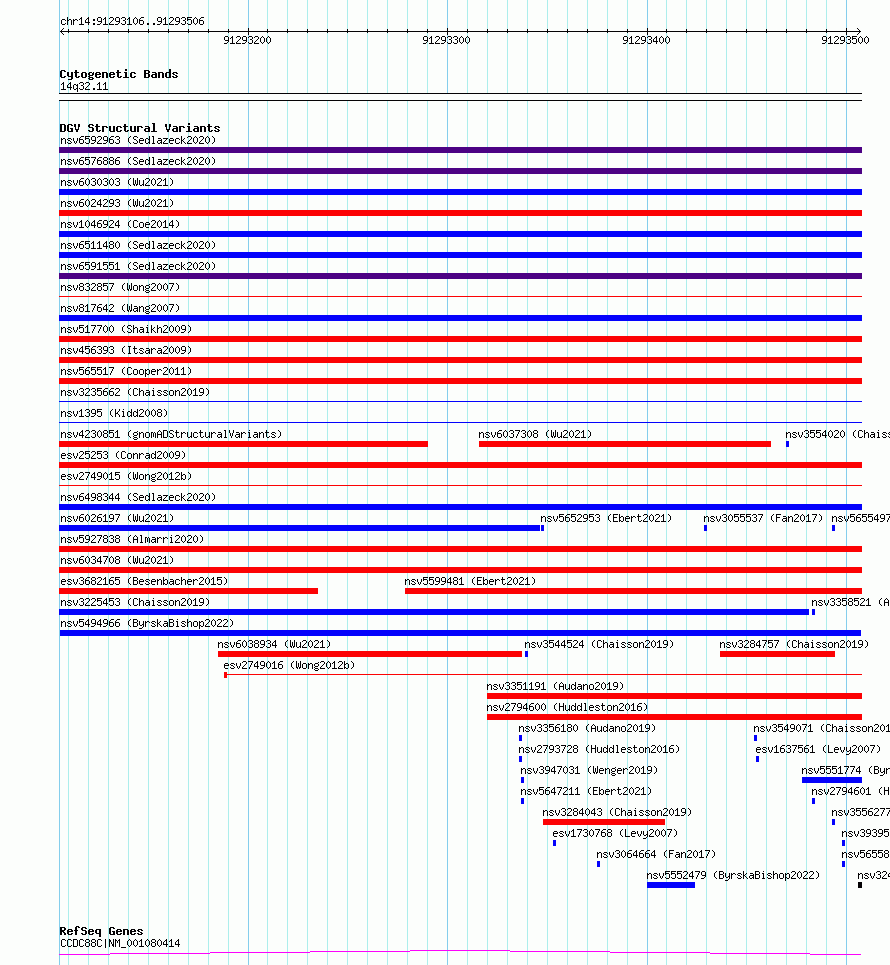Click nsv6037308 (Wu2021) label
Screen dimensions: 890x965
tap(535, 434)
